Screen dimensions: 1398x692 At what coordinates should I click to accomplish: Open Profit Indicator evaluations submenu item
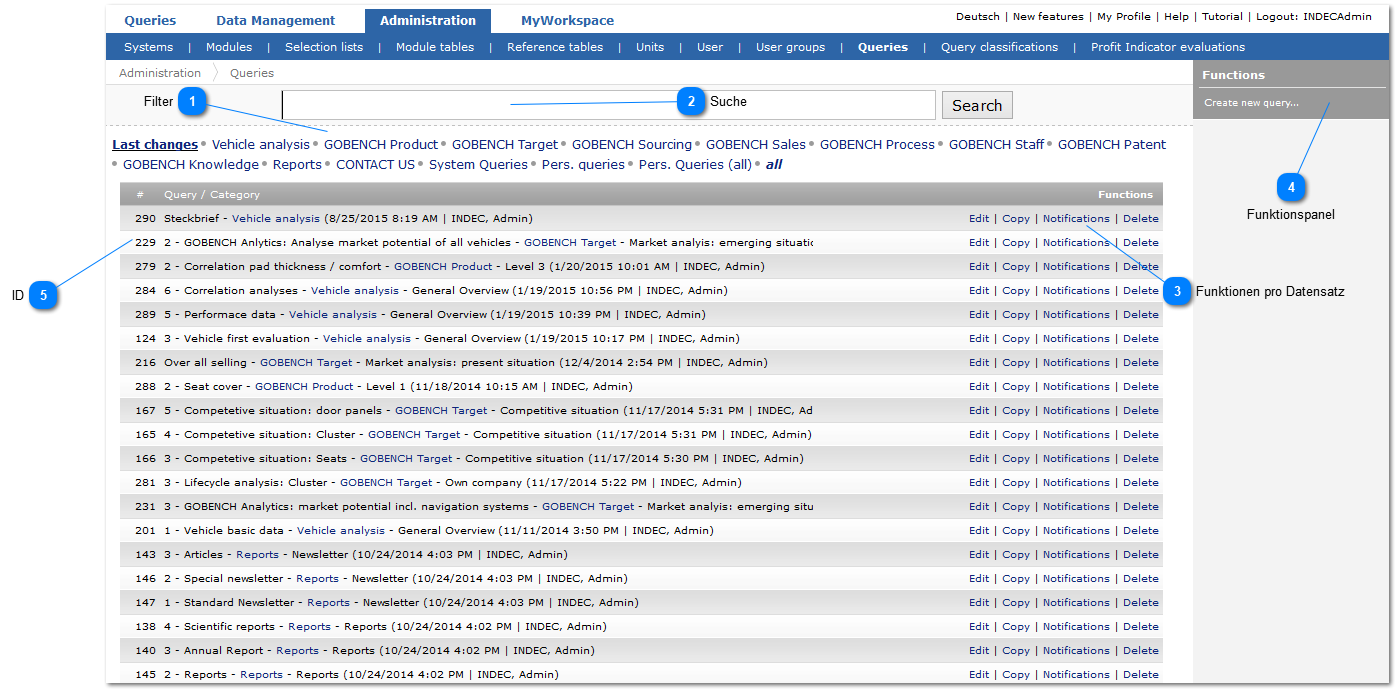coord(1168,47)
